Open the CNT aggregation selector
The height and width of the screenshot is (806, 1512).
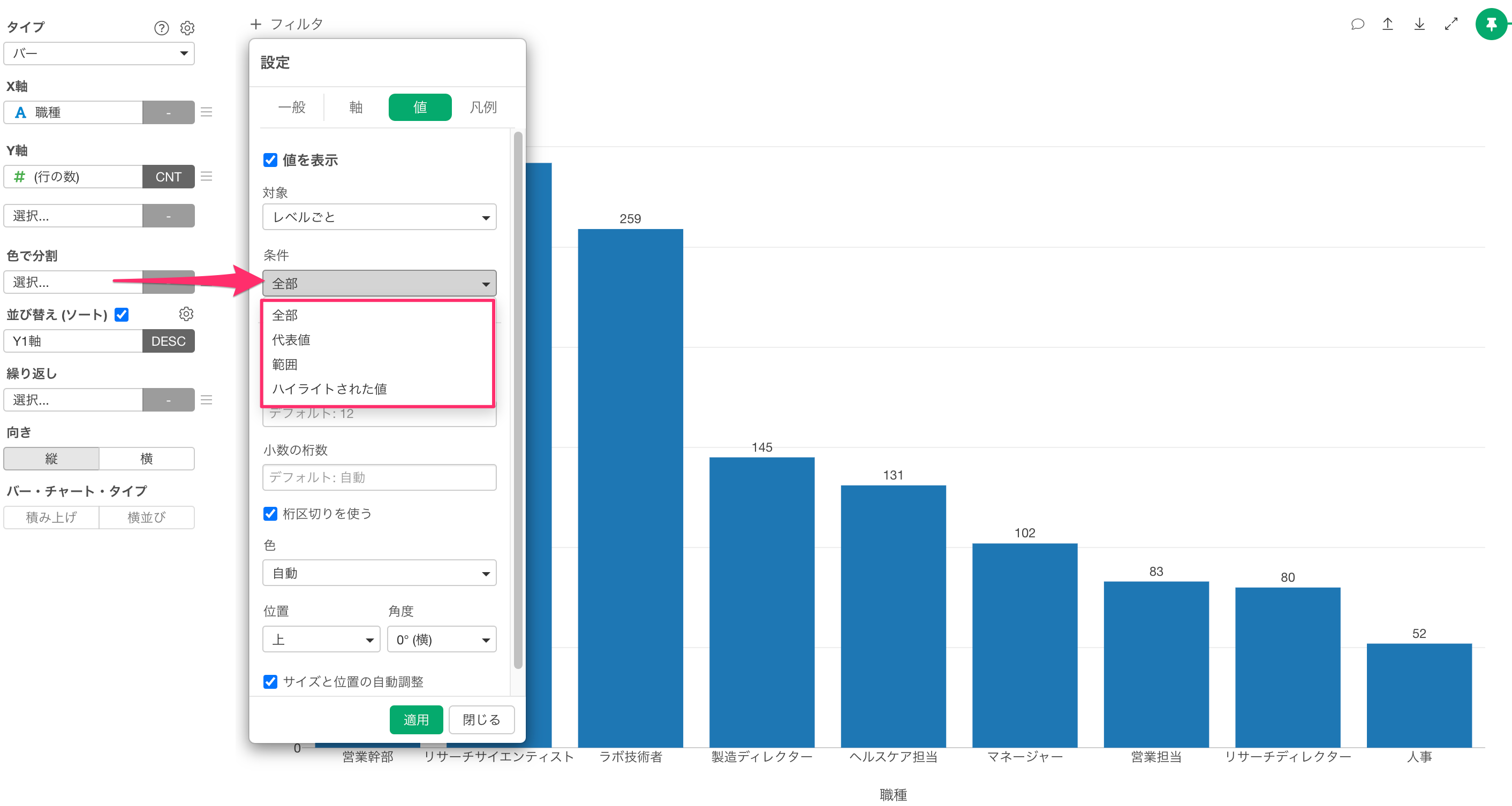[169, 177]
